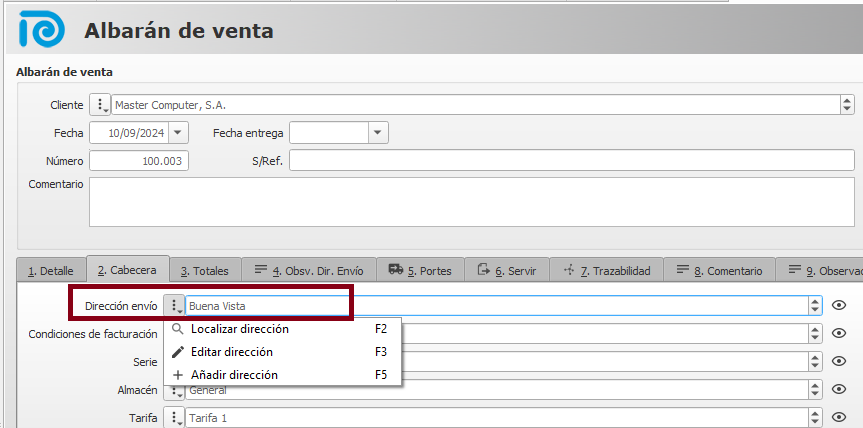Open Cliente options three-dot button
This screenshot has width=863, height=428.
pyautogui.click(x=100, y=105)
